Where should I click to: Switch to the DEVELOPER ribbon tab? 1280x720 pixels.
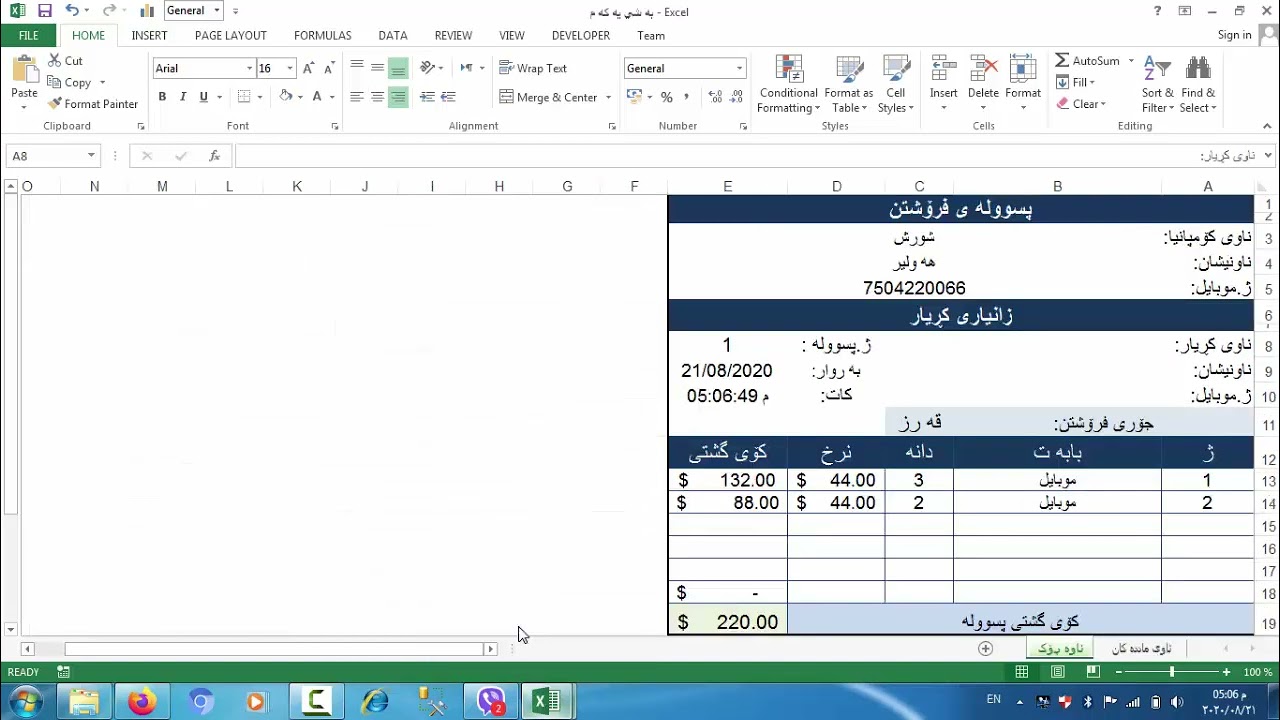[581, 35]
